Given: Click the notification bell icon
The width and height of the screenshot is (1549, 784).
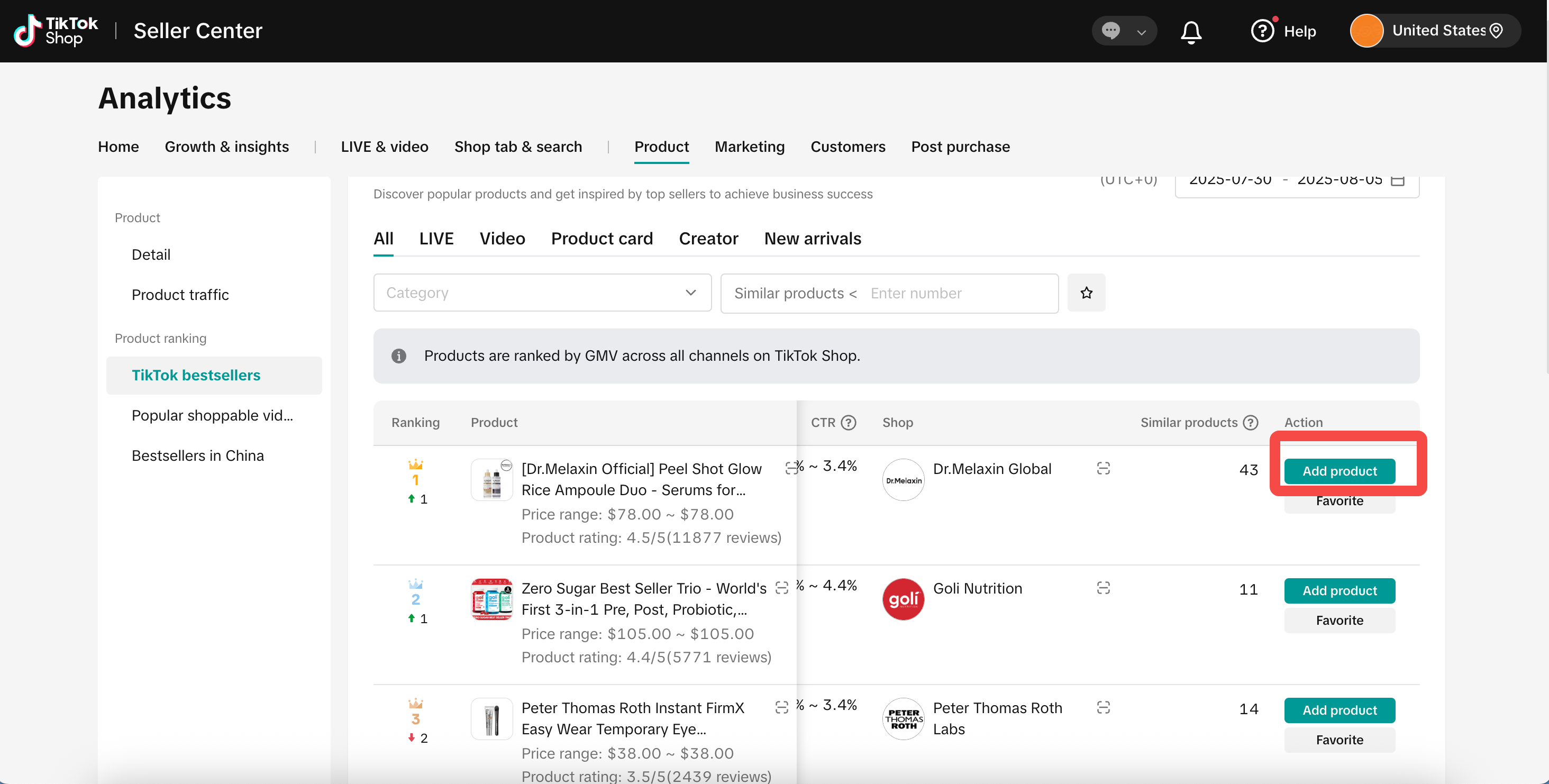Looking at the screenshot, I should point(1191,31).
